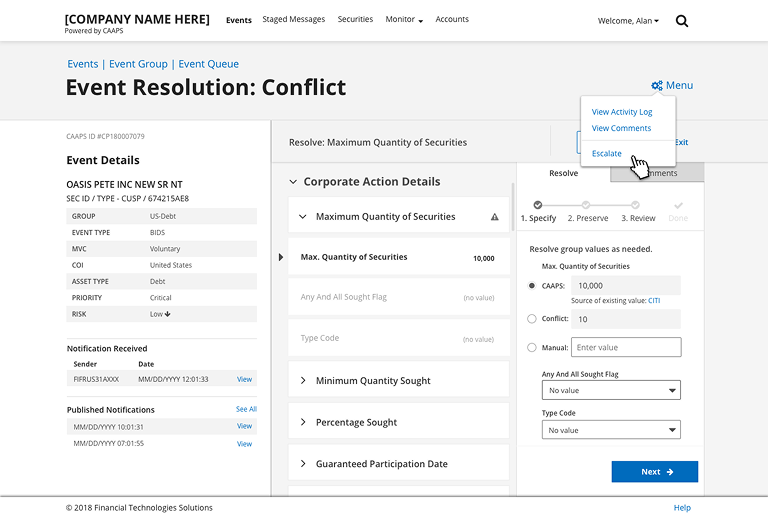Click the CITI source link

[x=654, y=301]
